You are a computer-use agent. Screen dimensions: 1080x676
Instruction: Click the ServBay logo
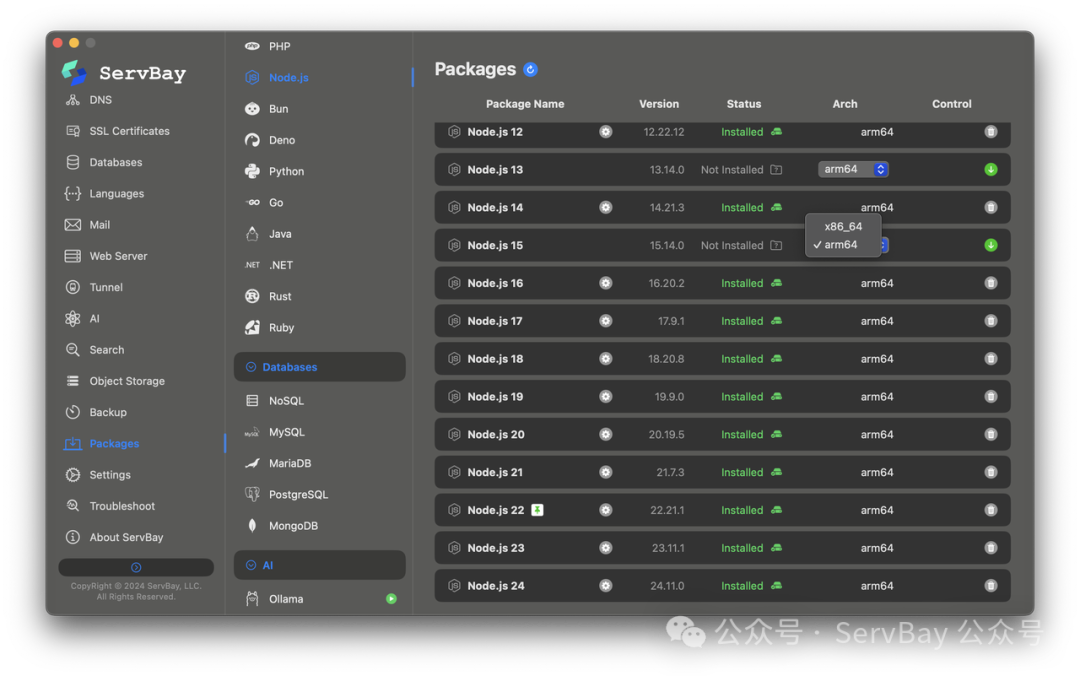(x=74, y=72)
